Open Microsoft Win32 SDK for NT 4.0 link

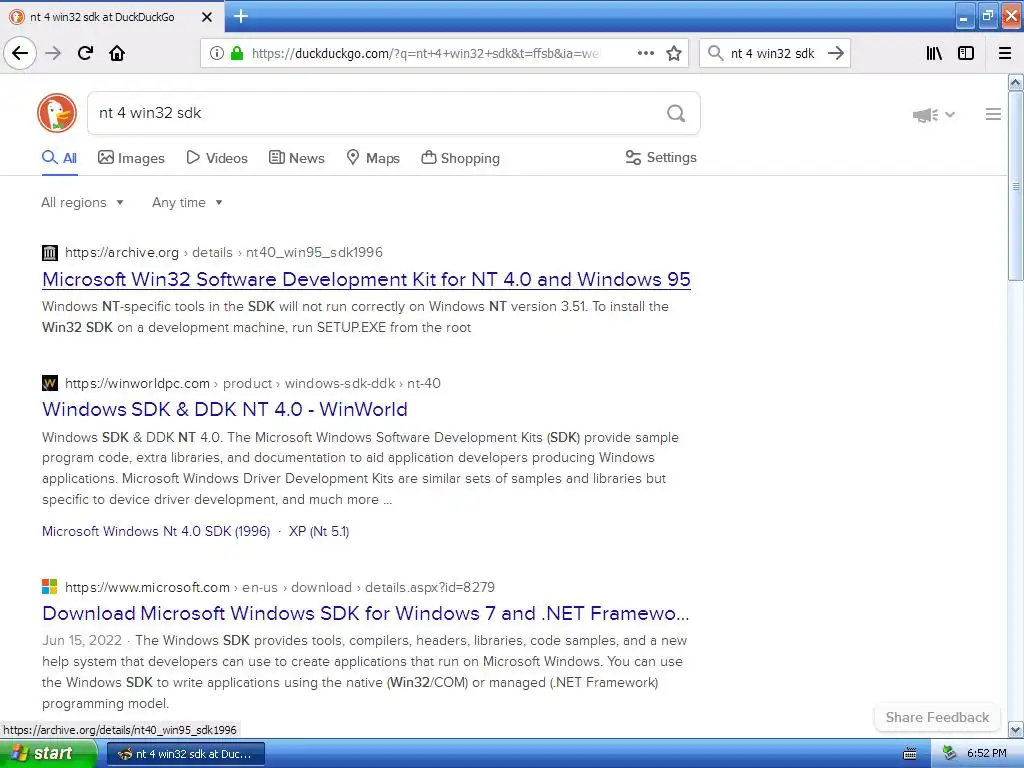[x=366, y=280]
